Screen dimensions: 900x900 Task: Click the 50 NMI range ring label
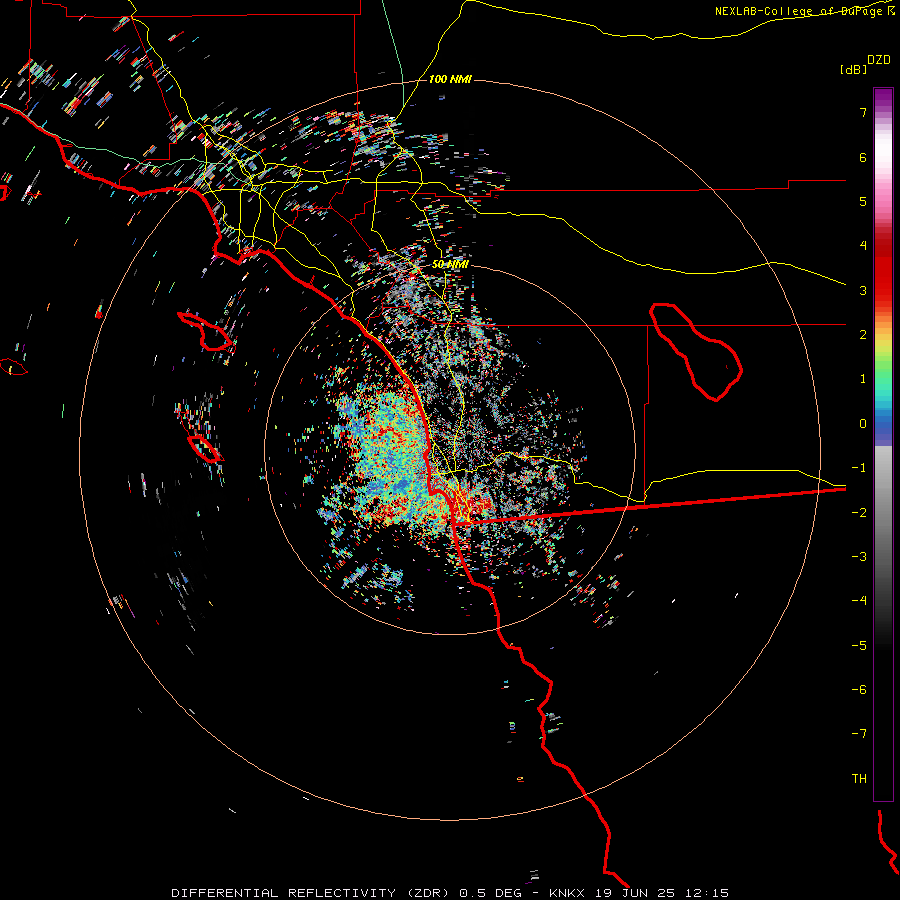[x=450, y=265]
